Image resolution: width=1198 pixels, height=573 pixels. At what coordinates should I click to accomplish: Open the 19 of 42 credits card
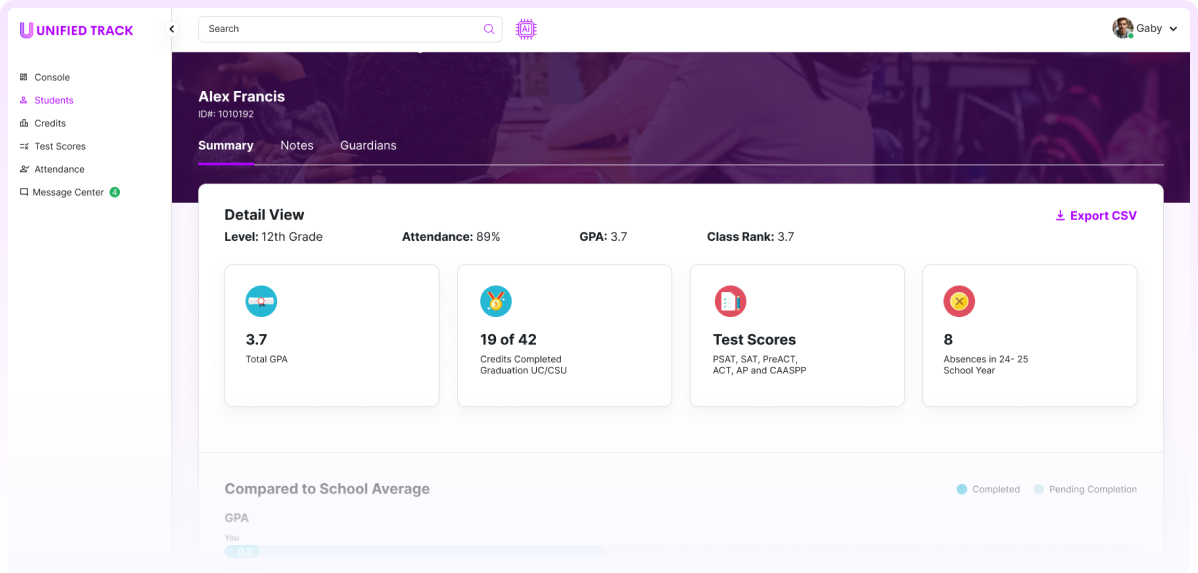[x=565, y=335]
